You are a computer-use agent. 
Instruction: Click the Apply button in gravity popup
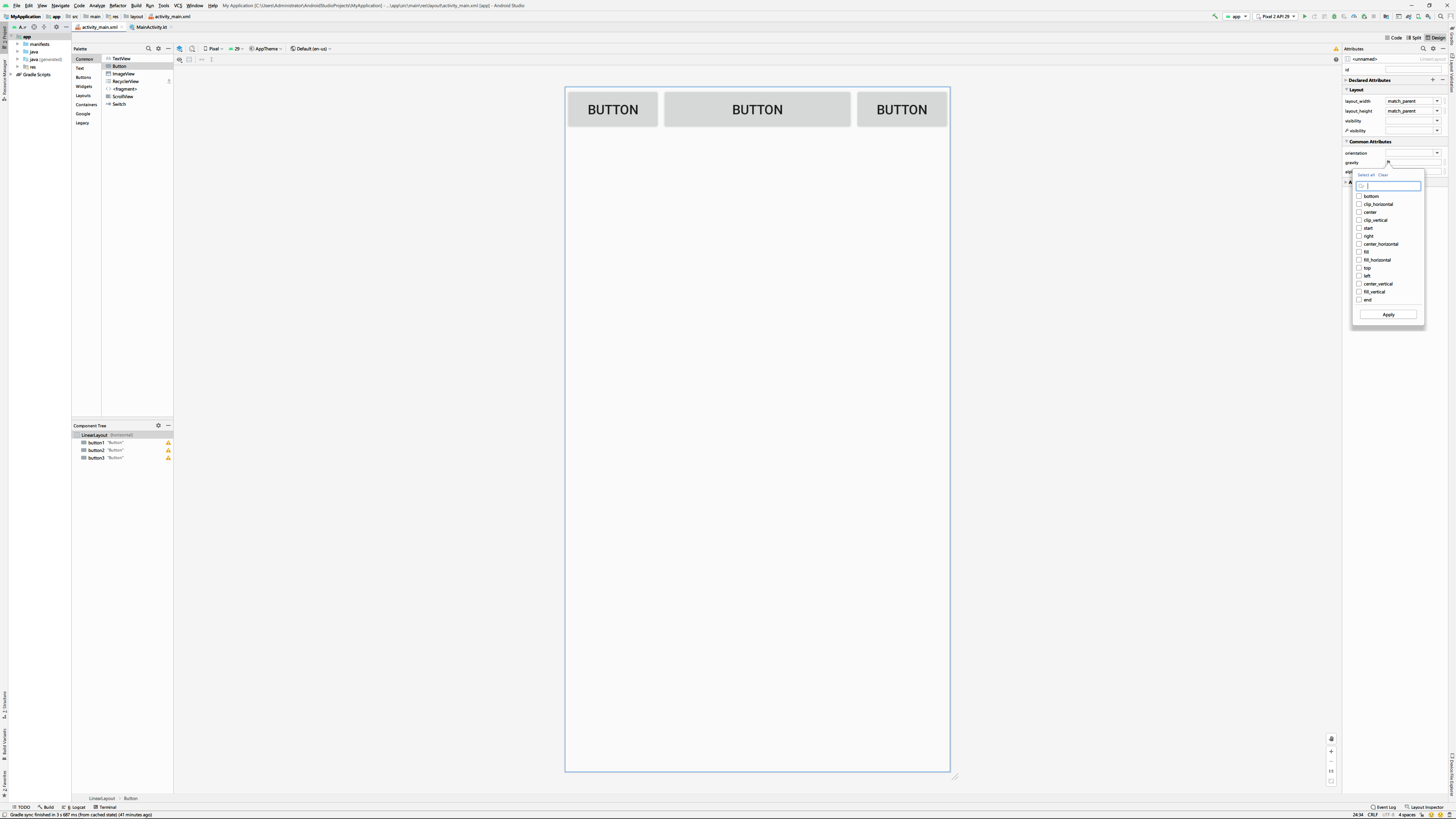tap(1388, 315)
